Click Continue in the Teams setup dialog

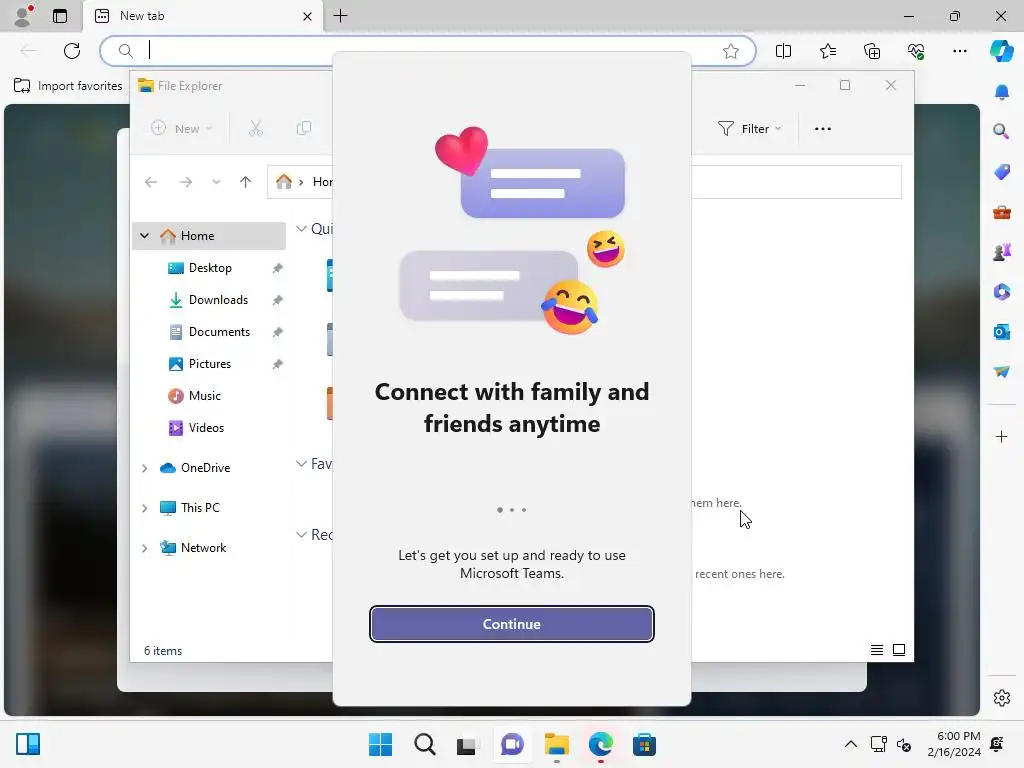(511, 624)
